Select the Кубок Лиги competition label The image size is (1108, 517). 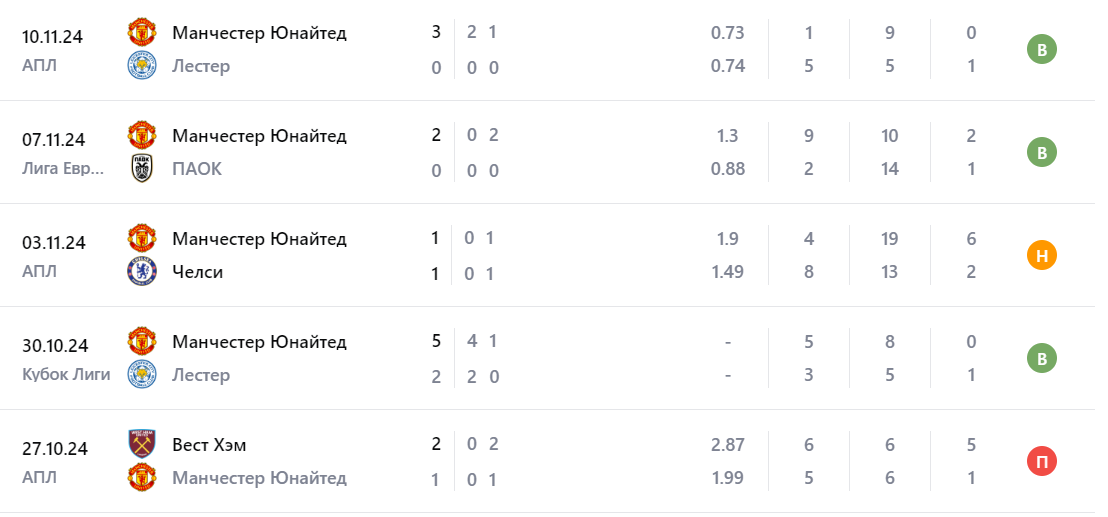click(66, 375)
